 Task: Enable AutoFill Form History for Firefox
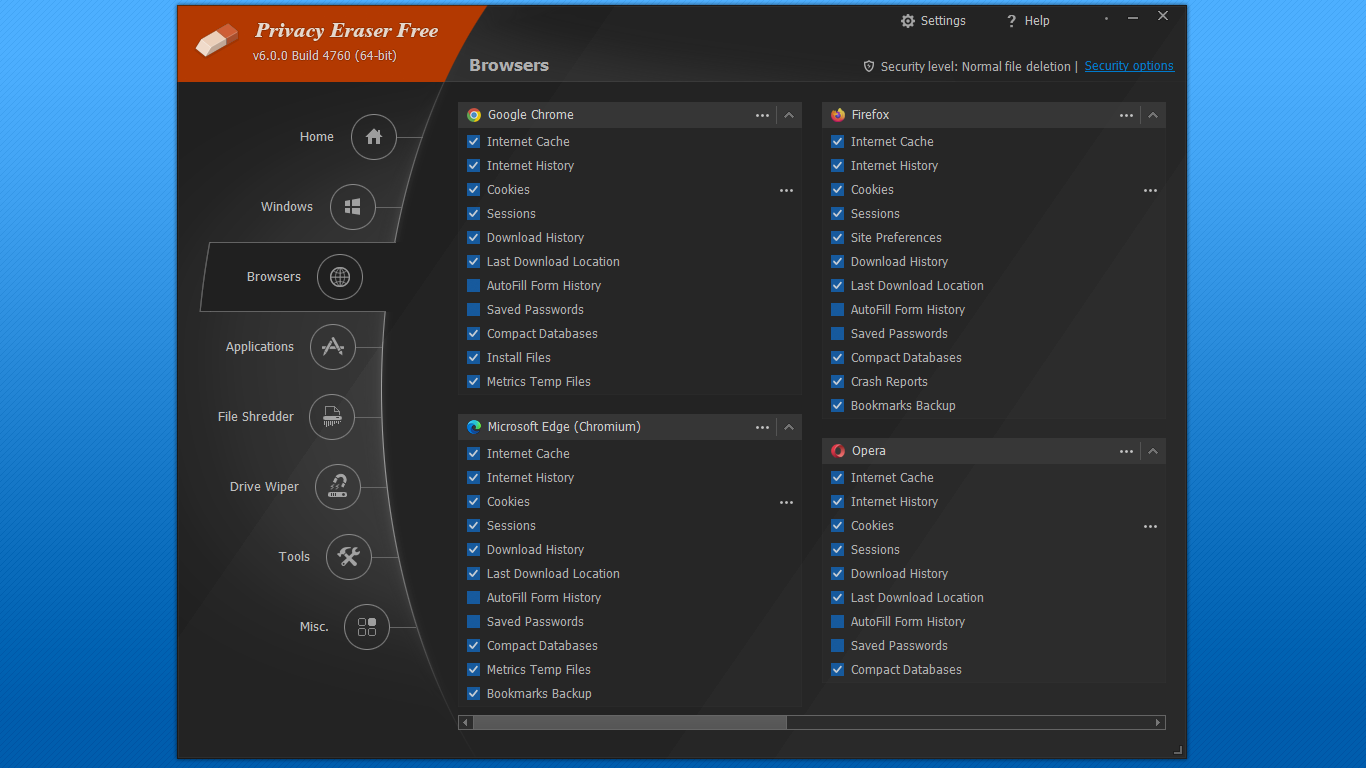837,309
